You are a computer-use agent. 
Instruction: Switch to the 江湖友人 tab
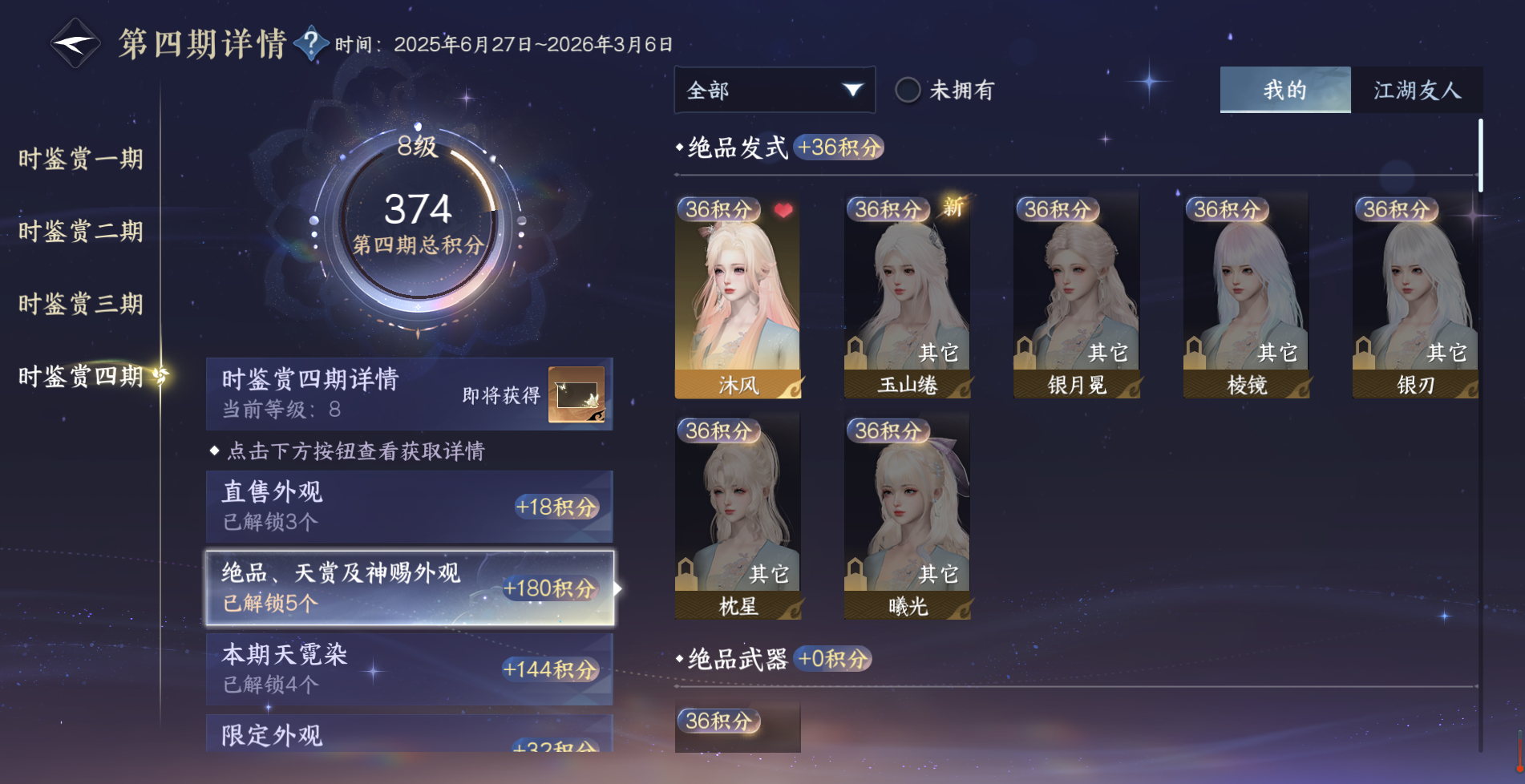click(1417, 90)
